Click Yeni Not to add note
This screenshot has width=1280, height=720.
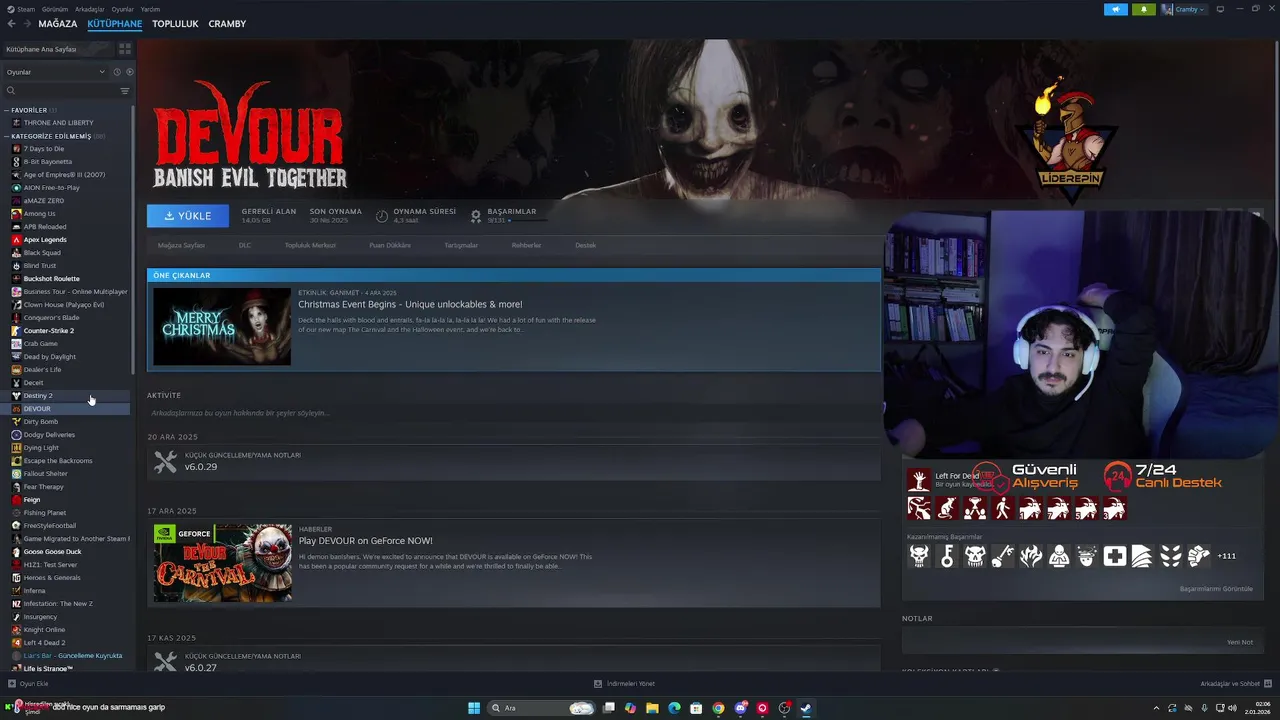pyautogui.click(x=1240, y=642)
